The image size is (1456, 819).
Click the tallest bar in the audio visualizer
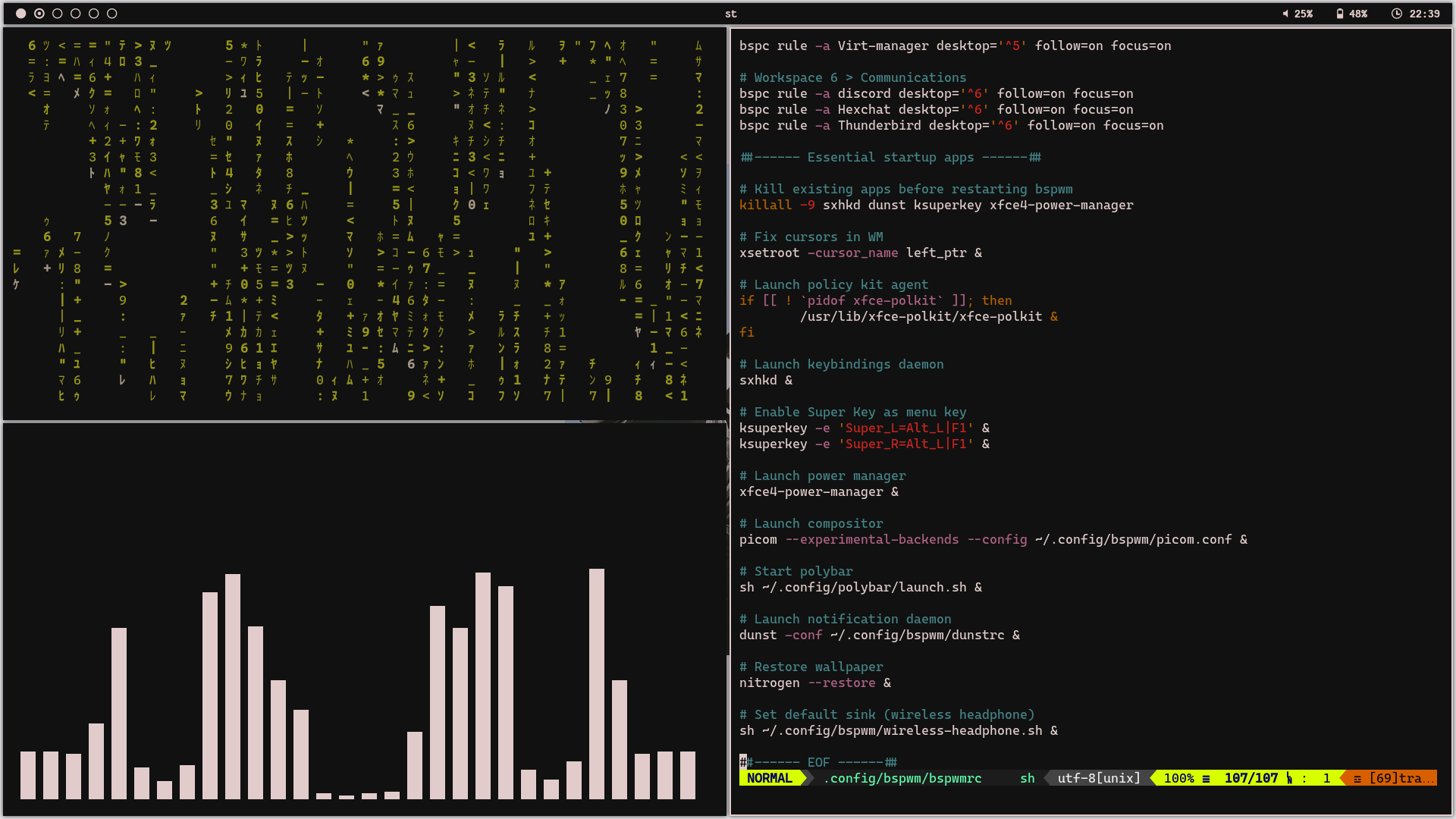(597, 682)
